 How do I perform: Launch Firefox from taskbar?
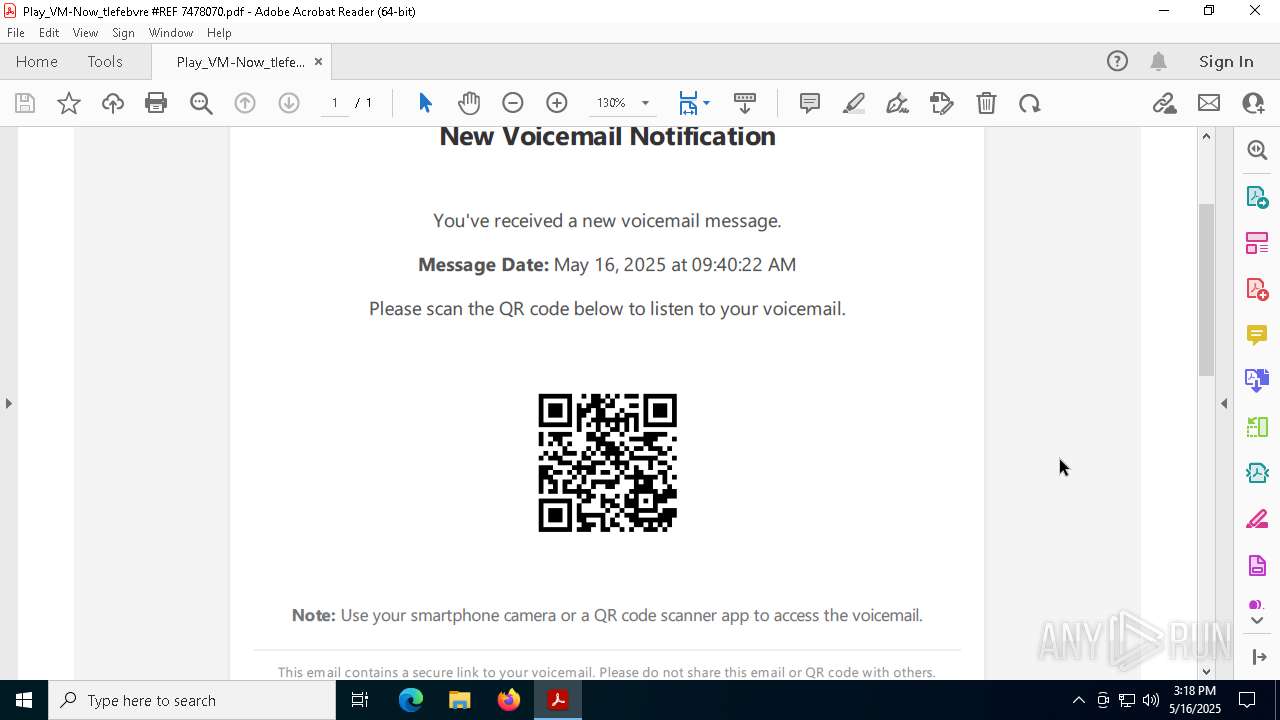[x=509, y=700]
